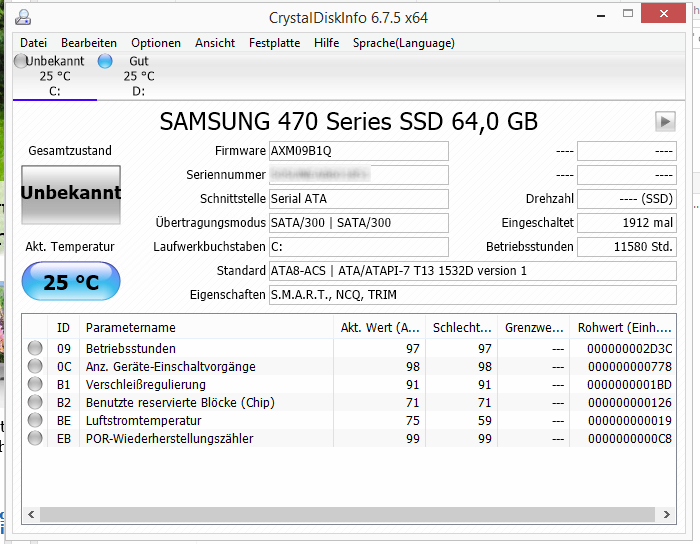The height and width of the screenshot is (544, 700).
Task: Click the Standard ATA8-ACS field
Action: tap(473, 271)
